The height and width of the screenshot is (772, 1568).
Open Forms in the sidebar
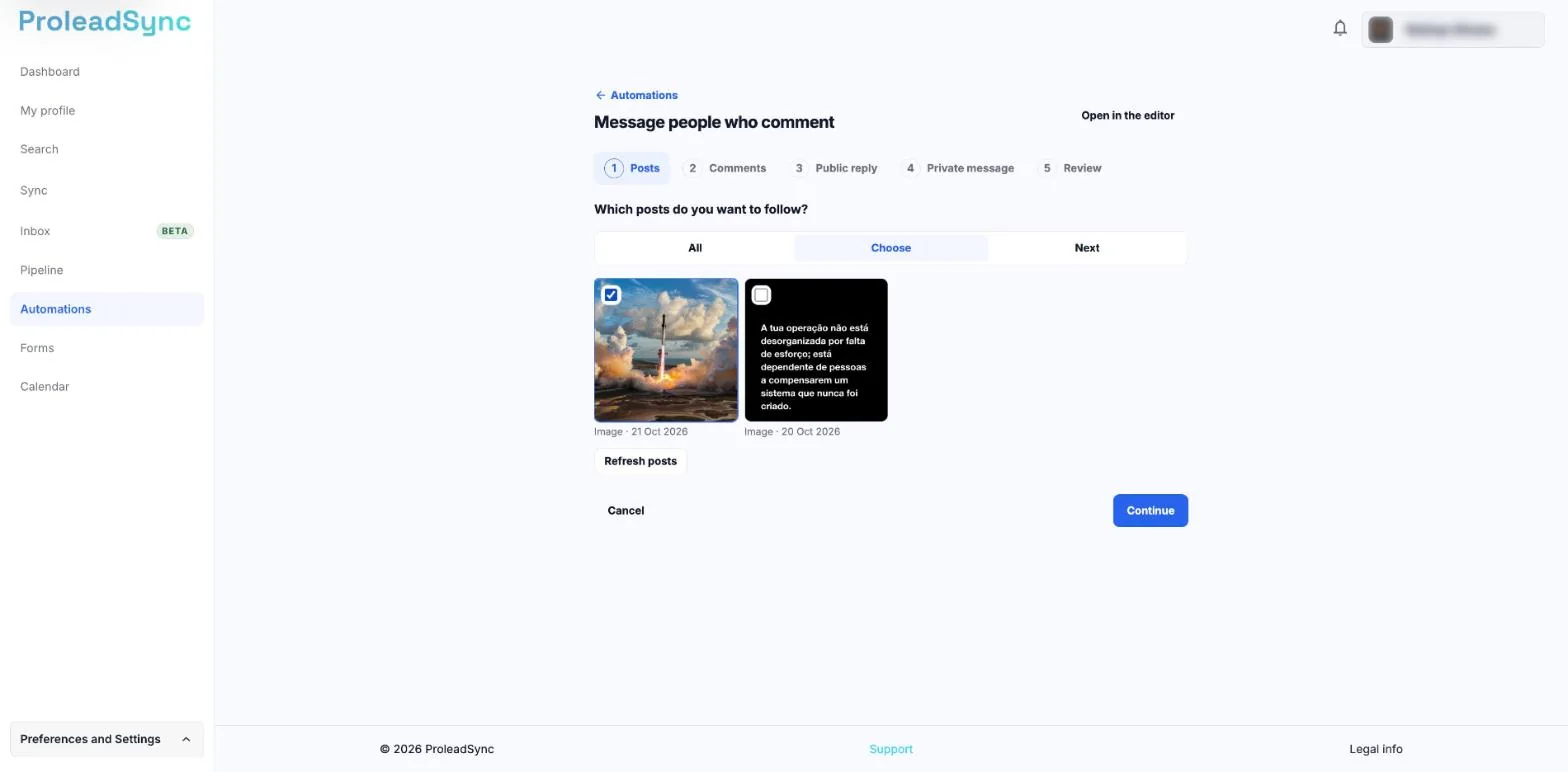pyautogui.click(x=107, y=348)
